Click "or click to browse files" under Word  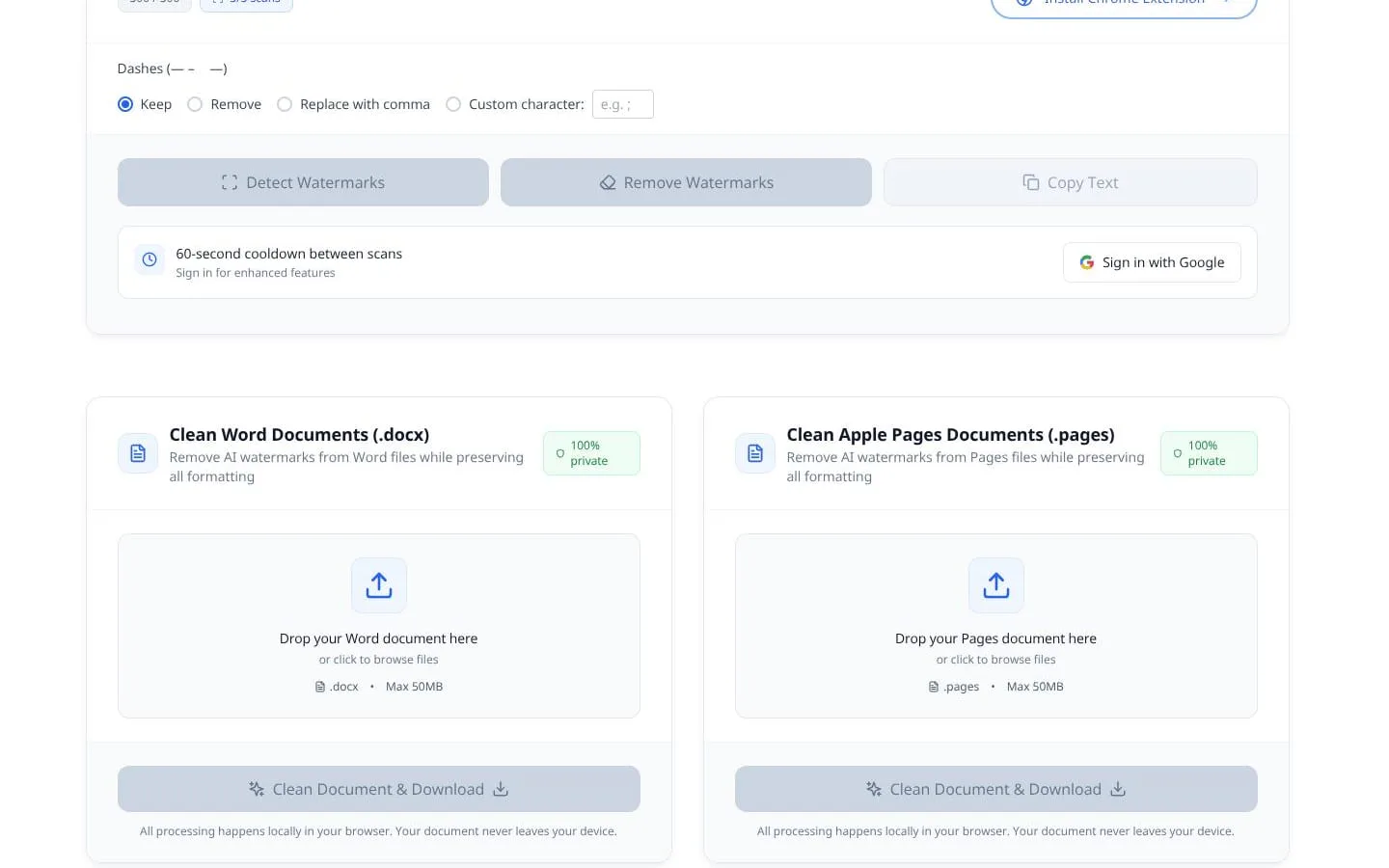(379, 660)
